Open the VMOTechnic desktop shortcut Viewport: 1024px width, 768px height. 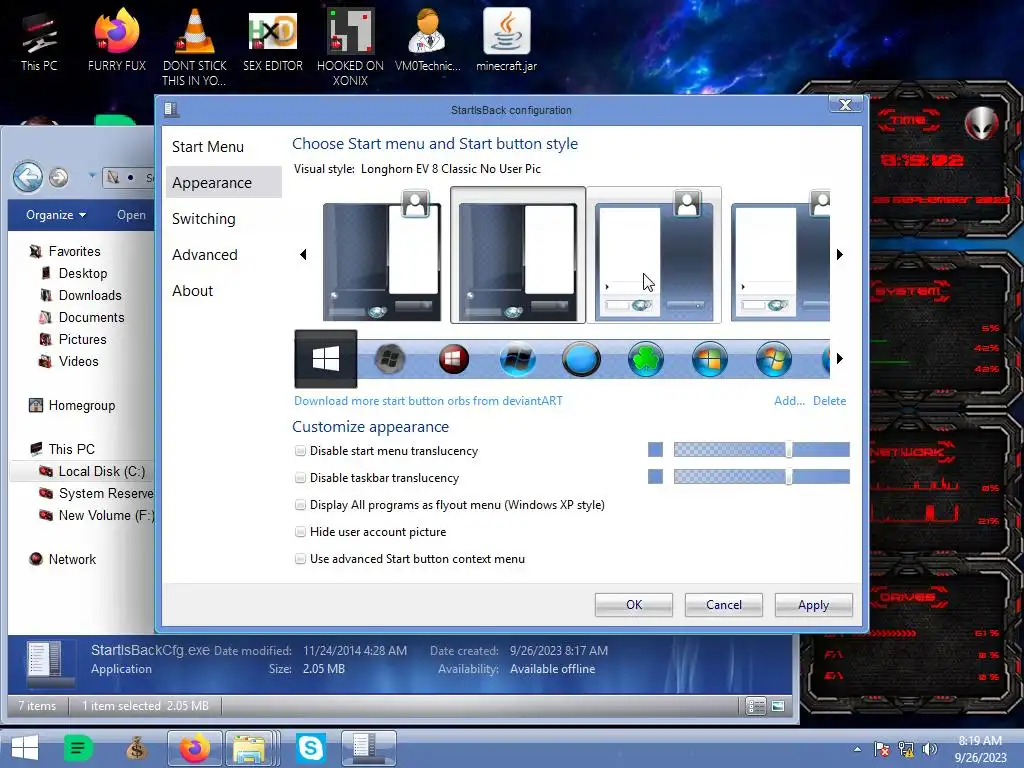(428, 40)
